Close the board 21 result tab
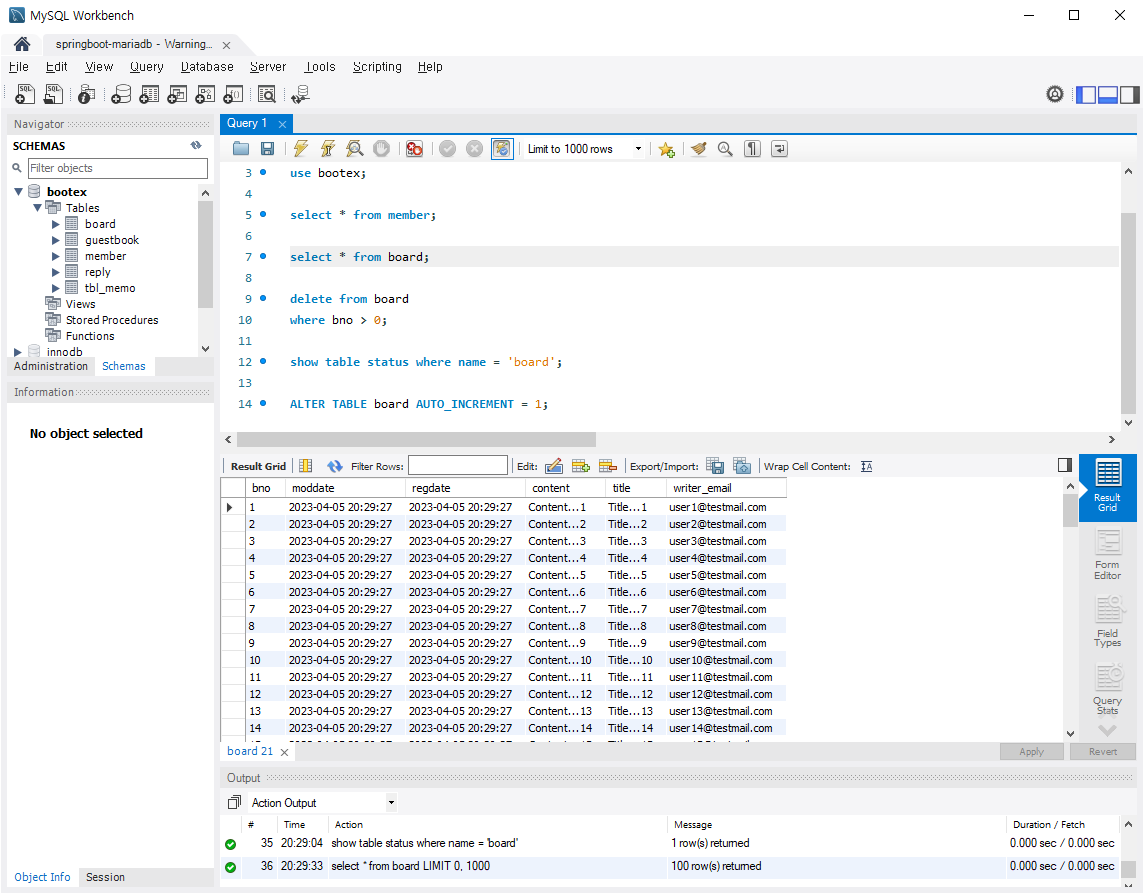The image size is (1144, 894). [x=285, y=752]
